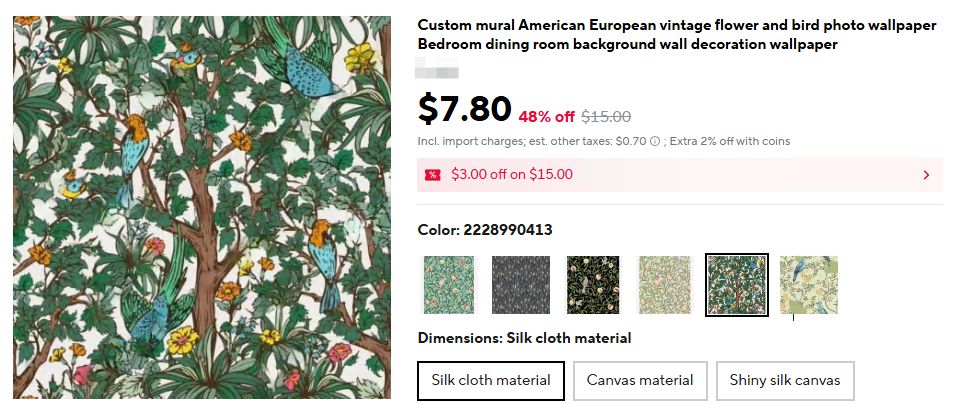
Task: Expand the coupon banner with chevron arrow
Action: click(x=926, y=175)
